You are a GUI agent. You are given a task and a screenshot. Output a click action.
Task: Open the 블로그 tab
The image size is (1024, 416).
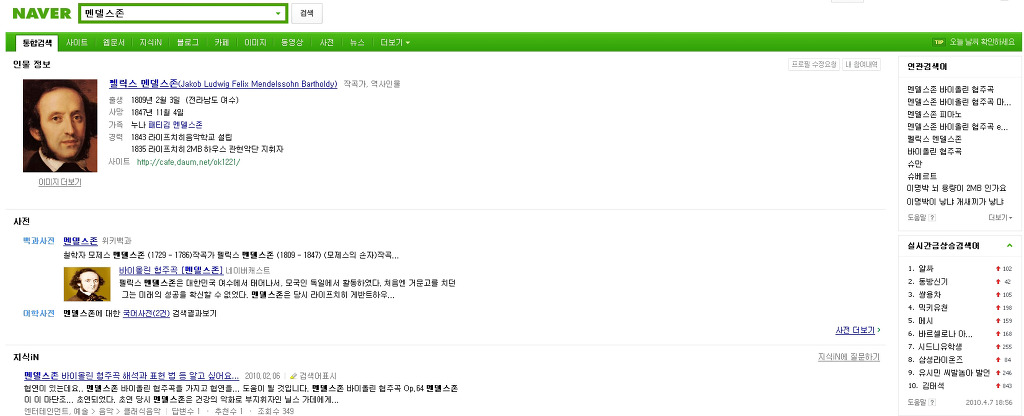coord(188,42)
